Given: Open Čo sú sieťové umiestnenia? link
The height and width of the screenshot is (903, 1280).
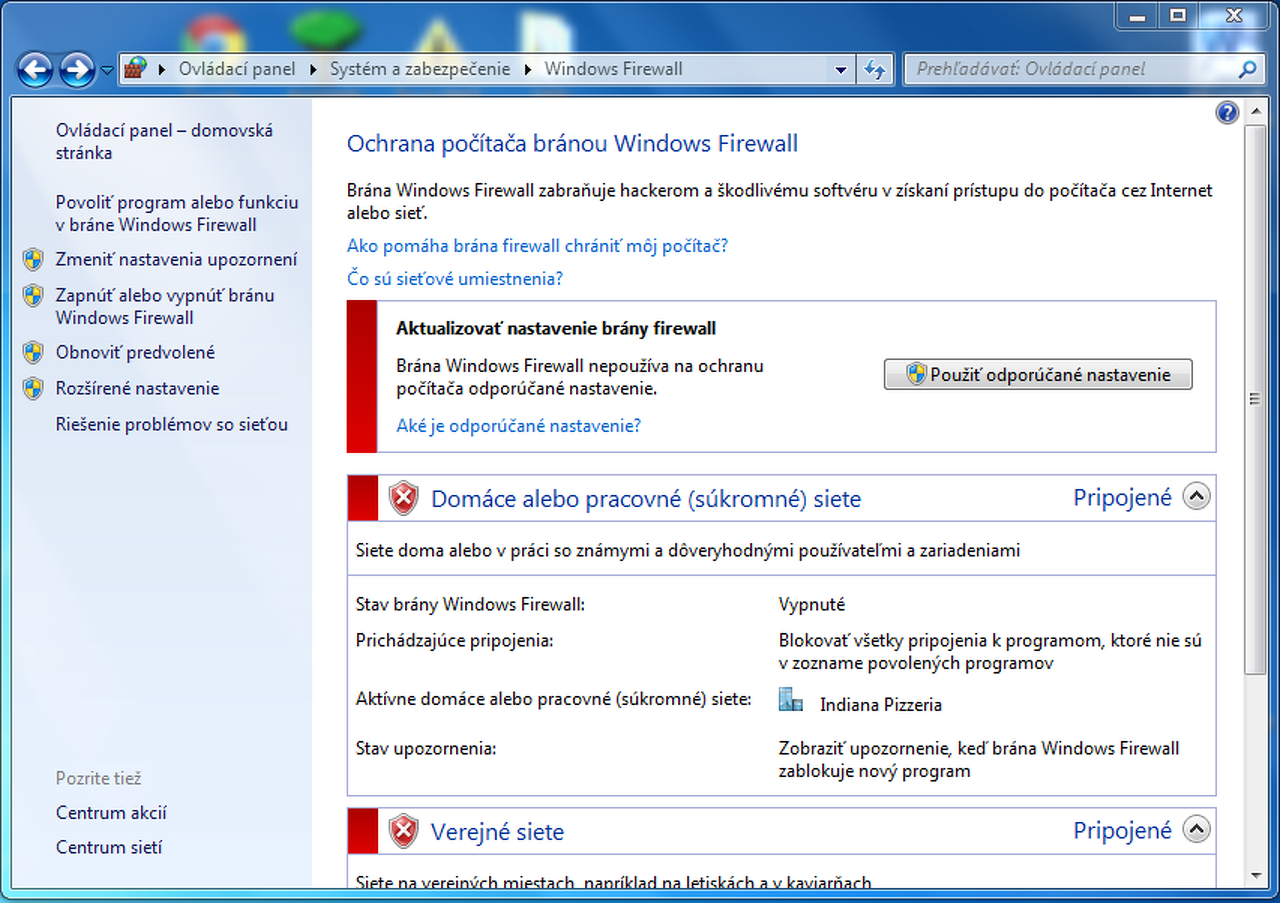Looking at the screenshot, I should 455,278.
